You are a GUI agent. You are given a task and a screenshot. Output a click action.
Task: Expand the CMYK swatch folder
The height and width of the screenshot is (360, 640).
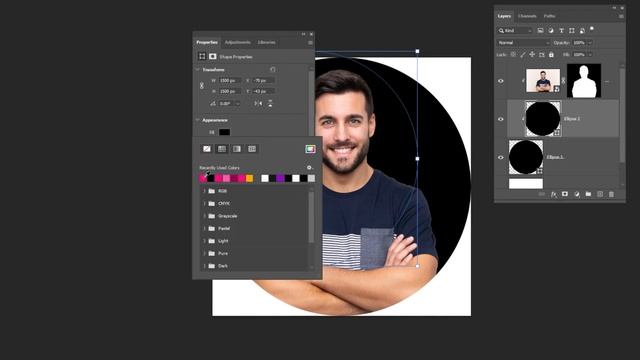pyautogui.click(x=204, y=203)
